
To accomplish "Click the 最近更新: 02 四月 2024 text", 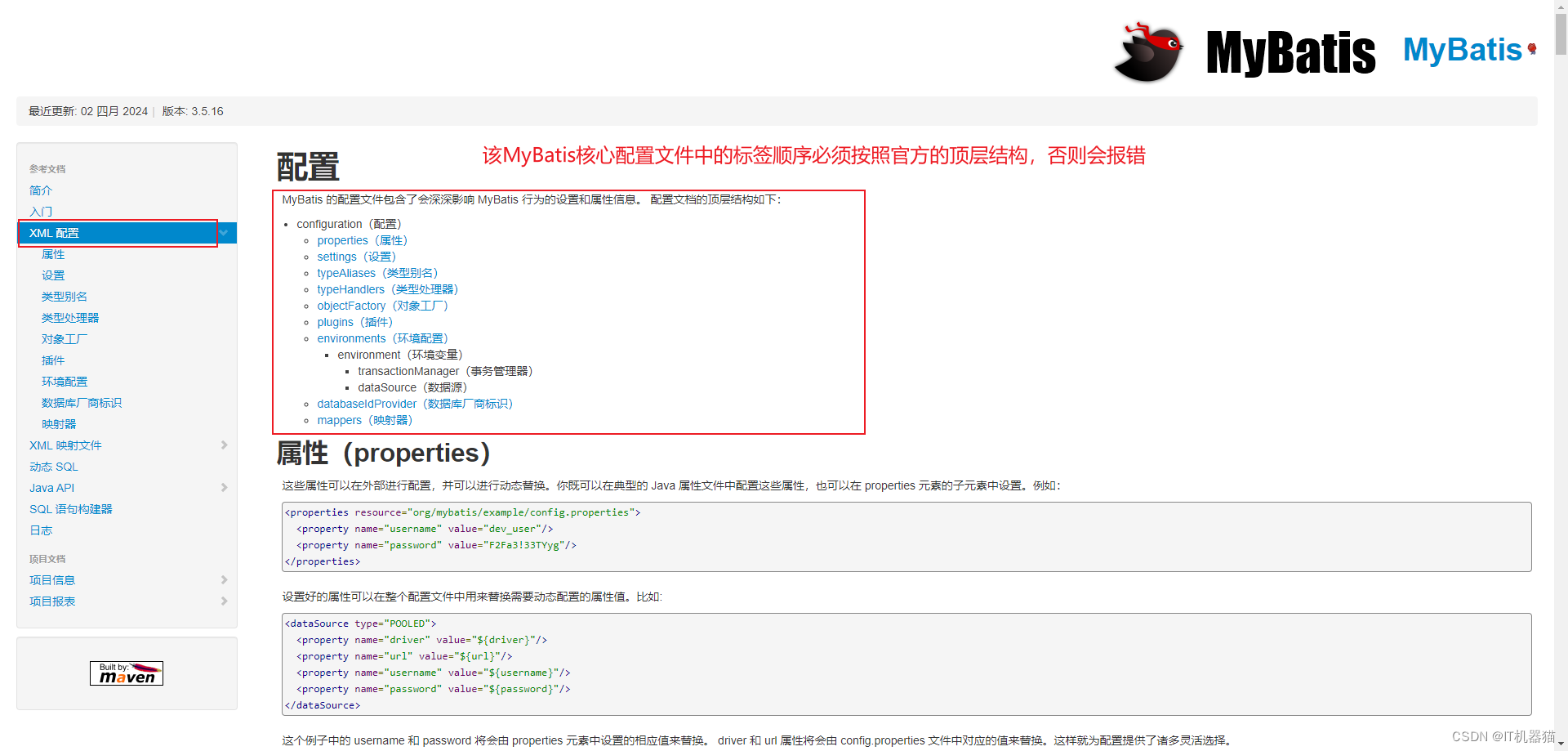I will click(x=88, y=111).
